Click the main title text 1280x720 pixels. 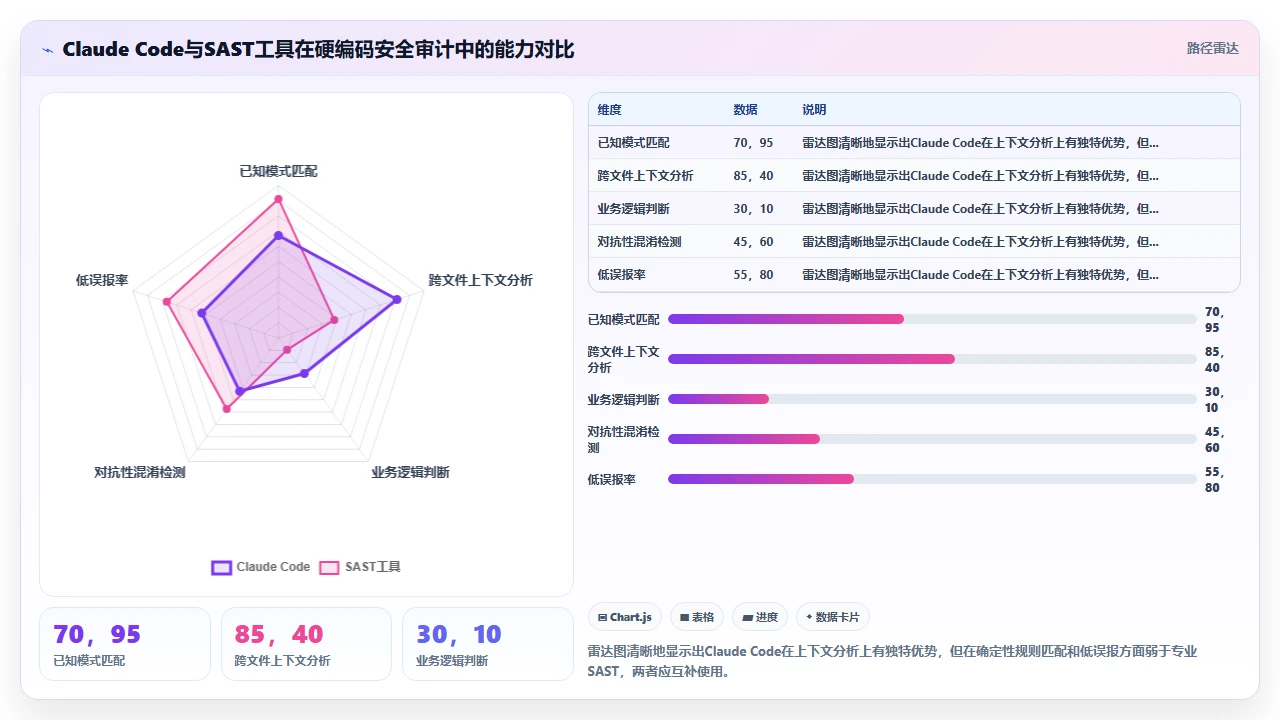[318, 50]
